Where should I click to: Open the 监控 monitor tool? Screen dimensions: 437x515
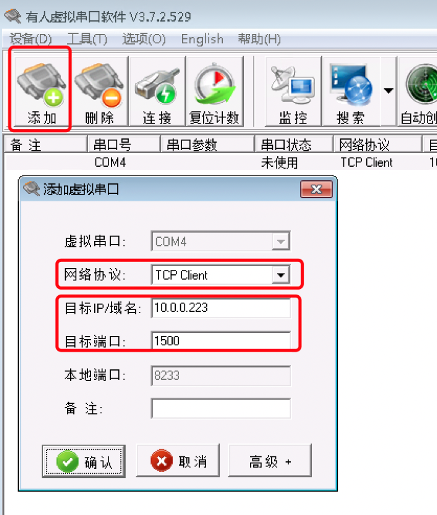[x=293, y=91]
